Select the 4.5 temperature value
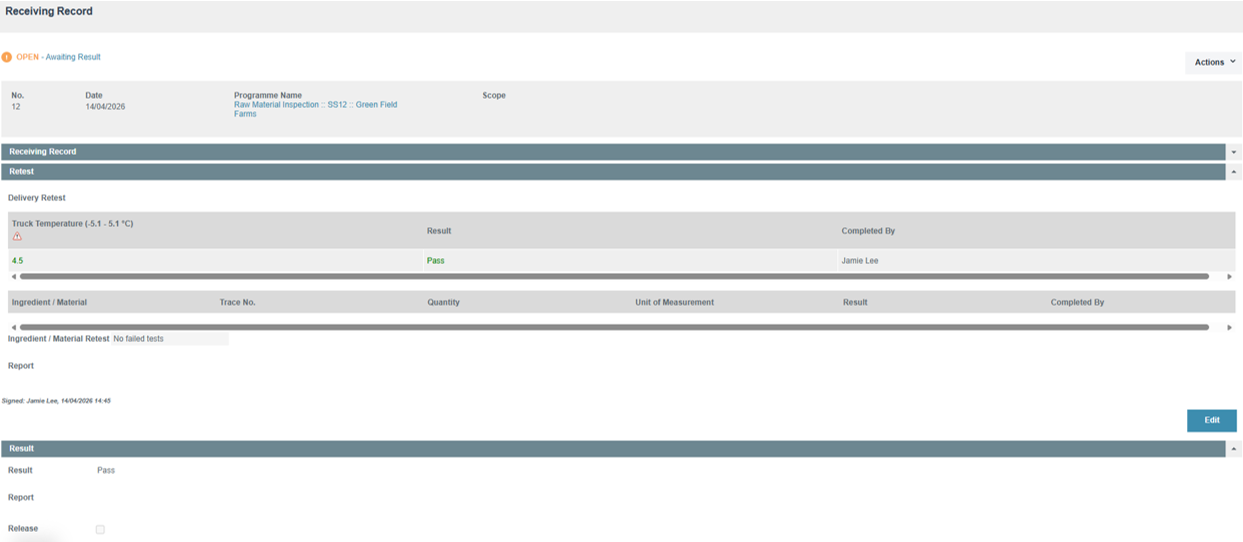This screenshot has width=1243, height=542. pyautogui.click(x=18, y=261)
